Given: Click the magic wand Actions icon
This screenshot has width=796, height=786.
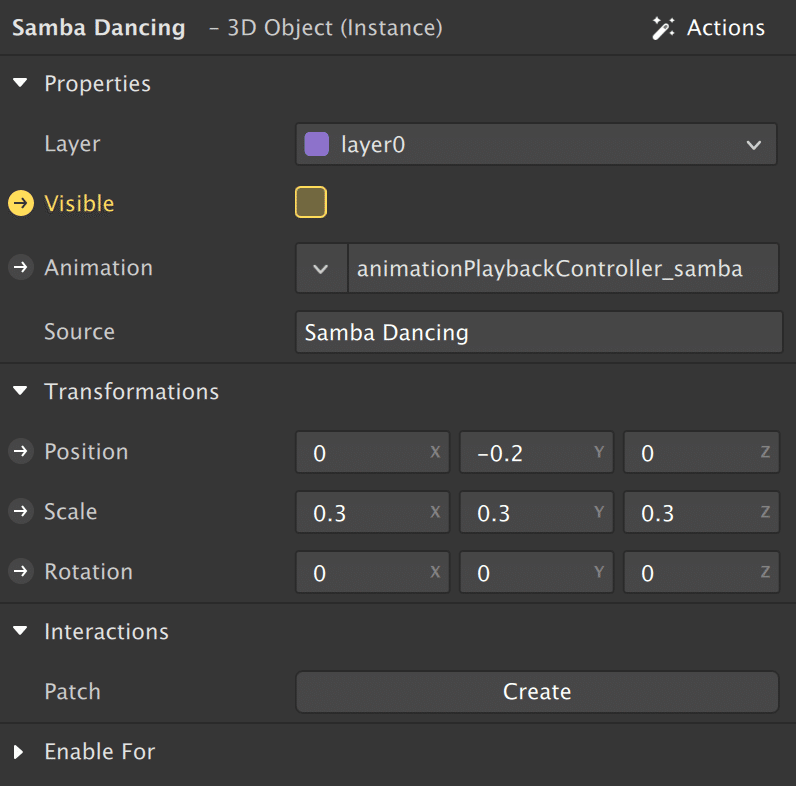Looking at the screenshot, I should 663,28.
